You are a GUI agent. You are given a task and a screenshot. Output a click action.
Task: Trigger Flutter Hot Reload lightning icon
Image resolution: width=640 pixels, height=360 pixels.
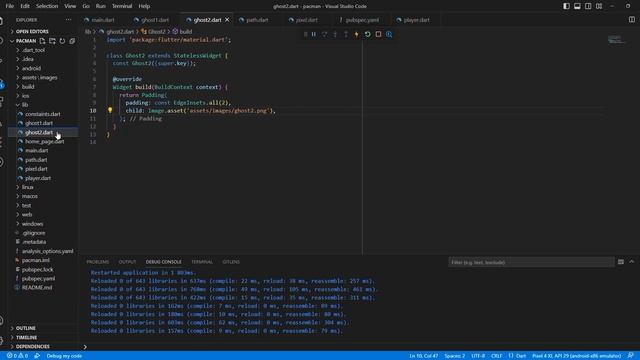point(356,35)
